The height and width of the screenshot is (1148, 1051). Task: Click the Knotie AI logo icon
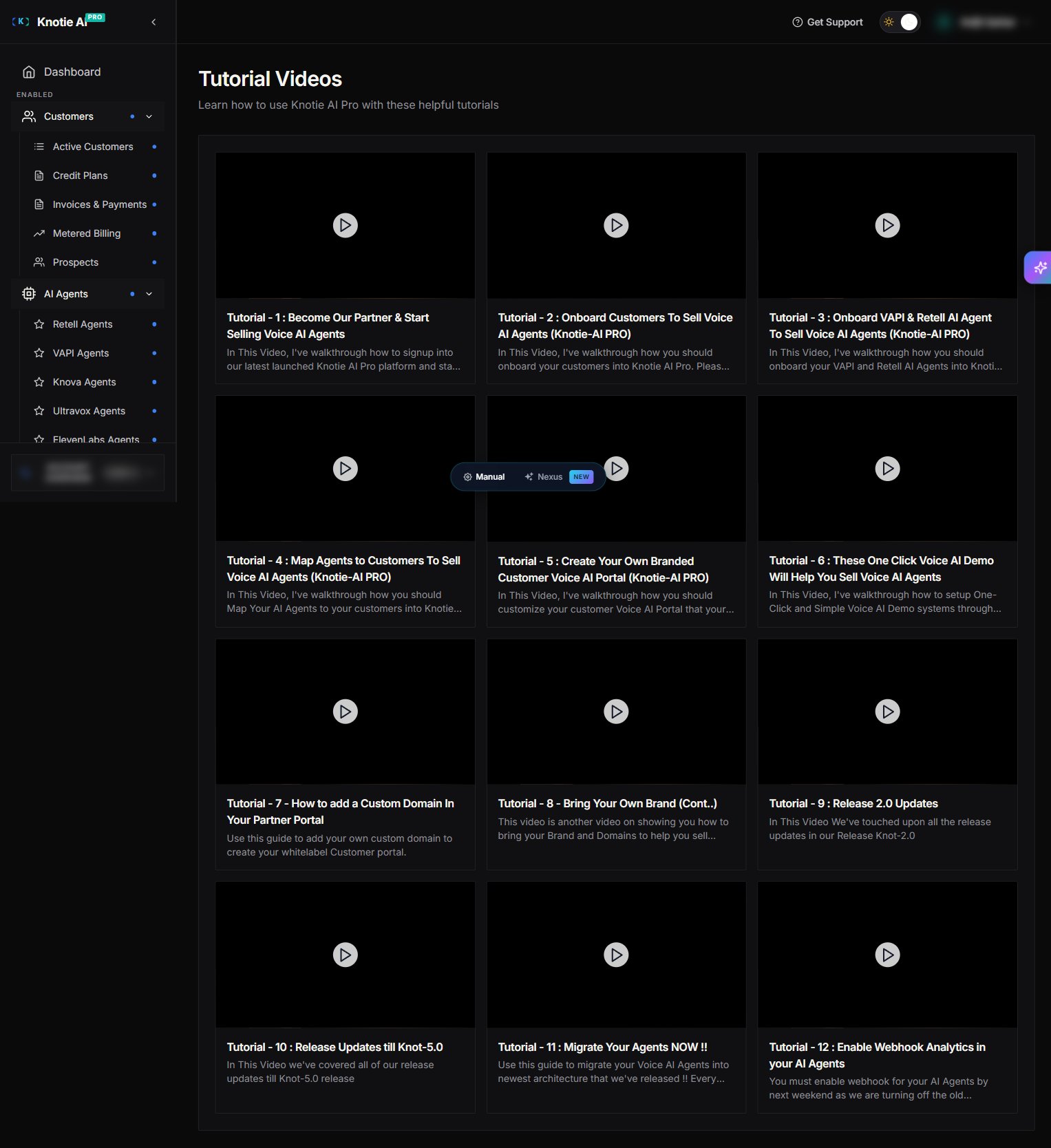tap(21, 22)
